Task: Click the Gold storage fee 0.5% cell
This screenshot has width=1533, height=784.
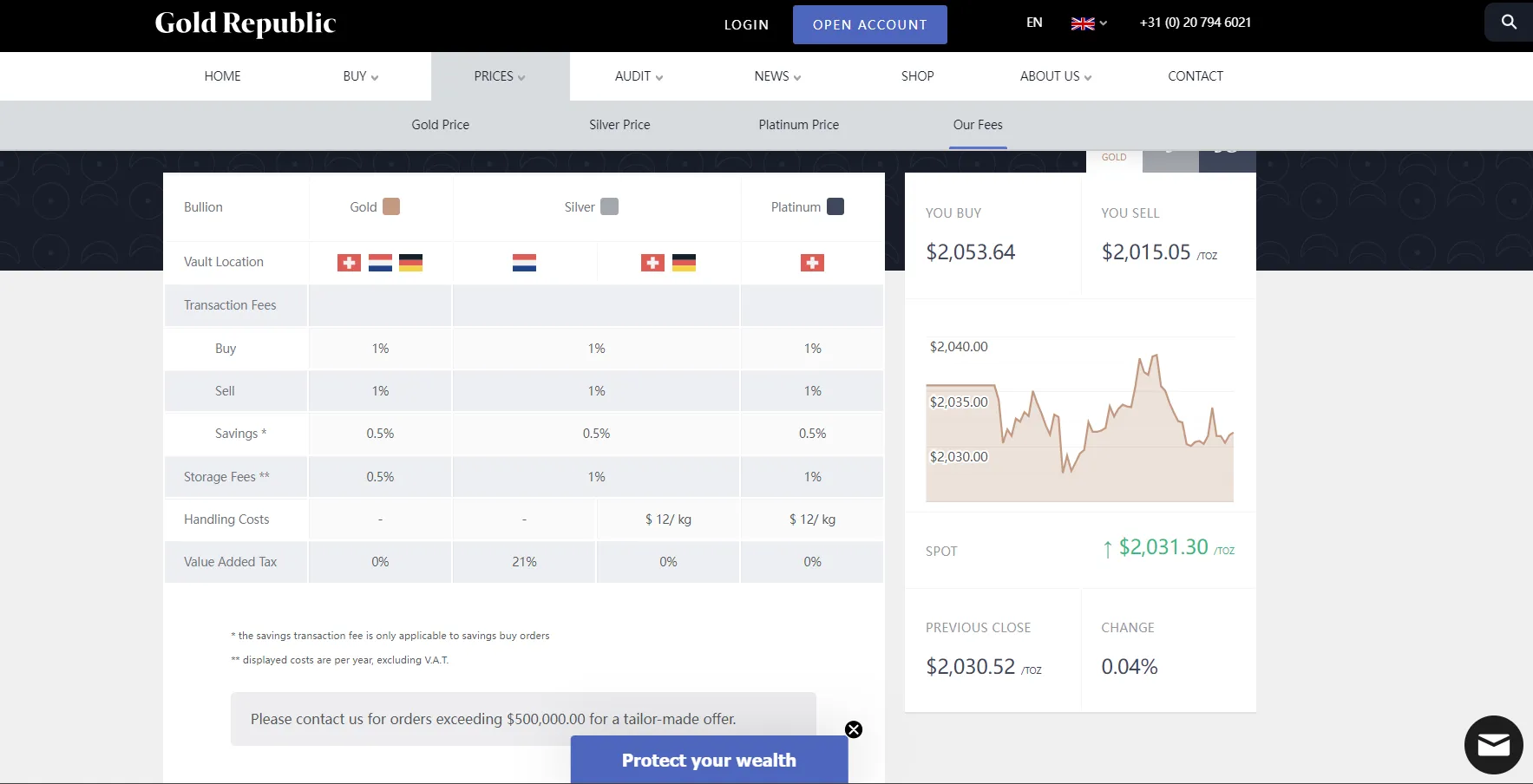Action: pyautogui.click(x=380, y=477)
